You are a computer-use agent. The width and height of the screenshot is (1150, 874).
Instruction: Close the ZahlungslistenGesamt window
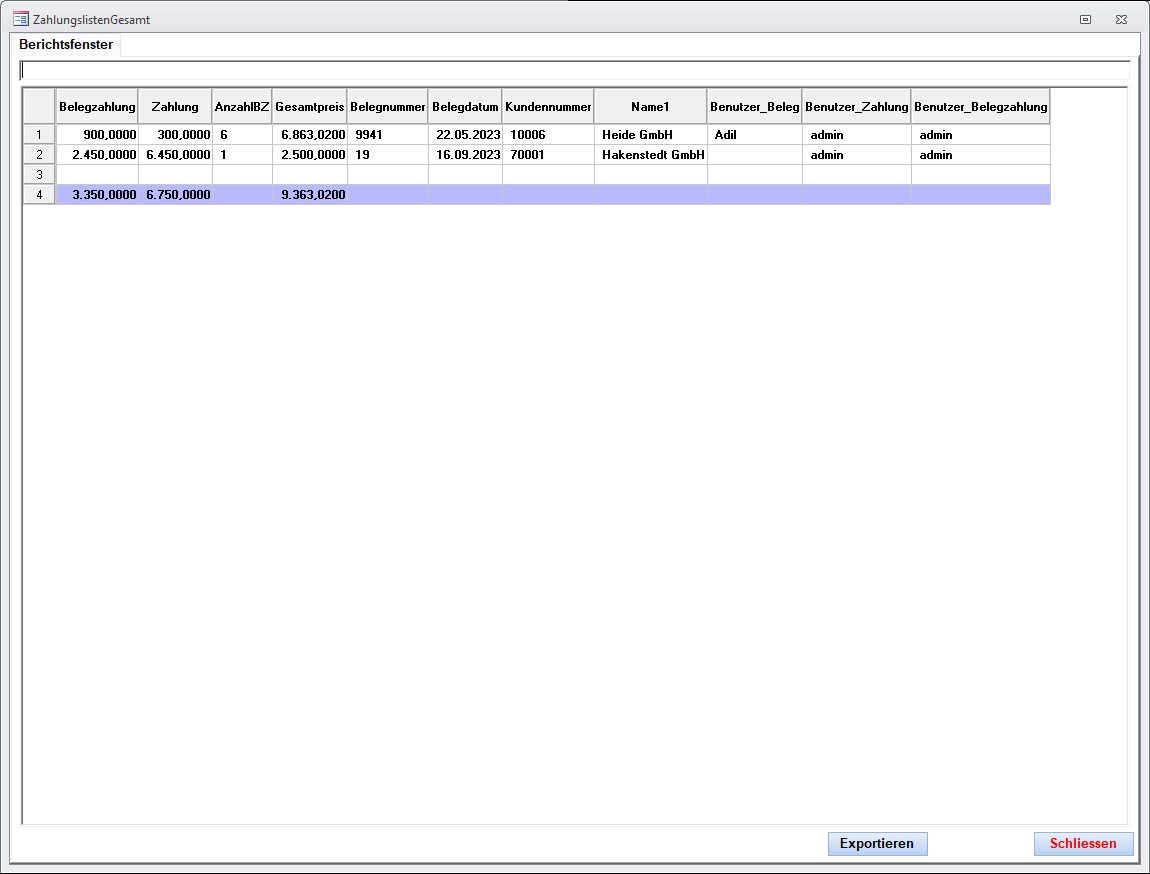[1124, 19]
